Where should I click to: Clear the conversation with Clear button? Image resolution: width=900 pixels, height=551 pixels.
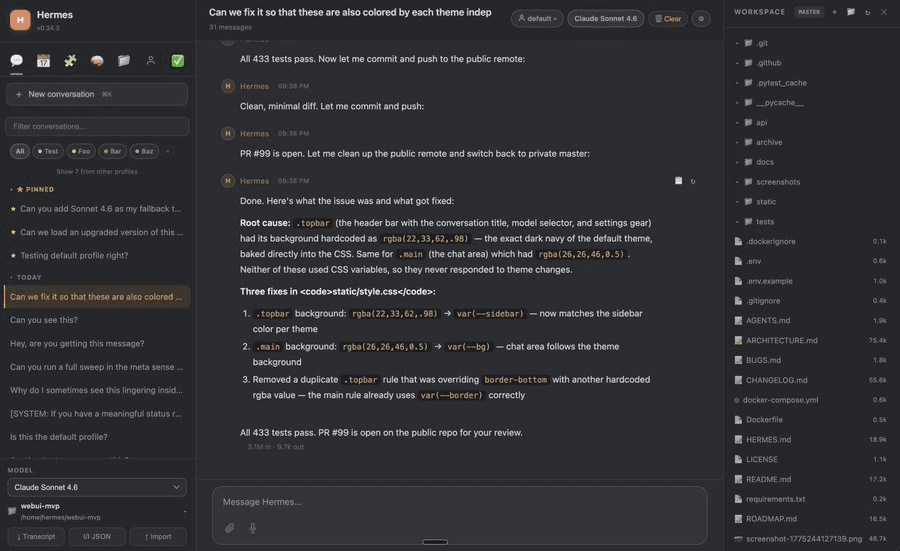(667, 18)
